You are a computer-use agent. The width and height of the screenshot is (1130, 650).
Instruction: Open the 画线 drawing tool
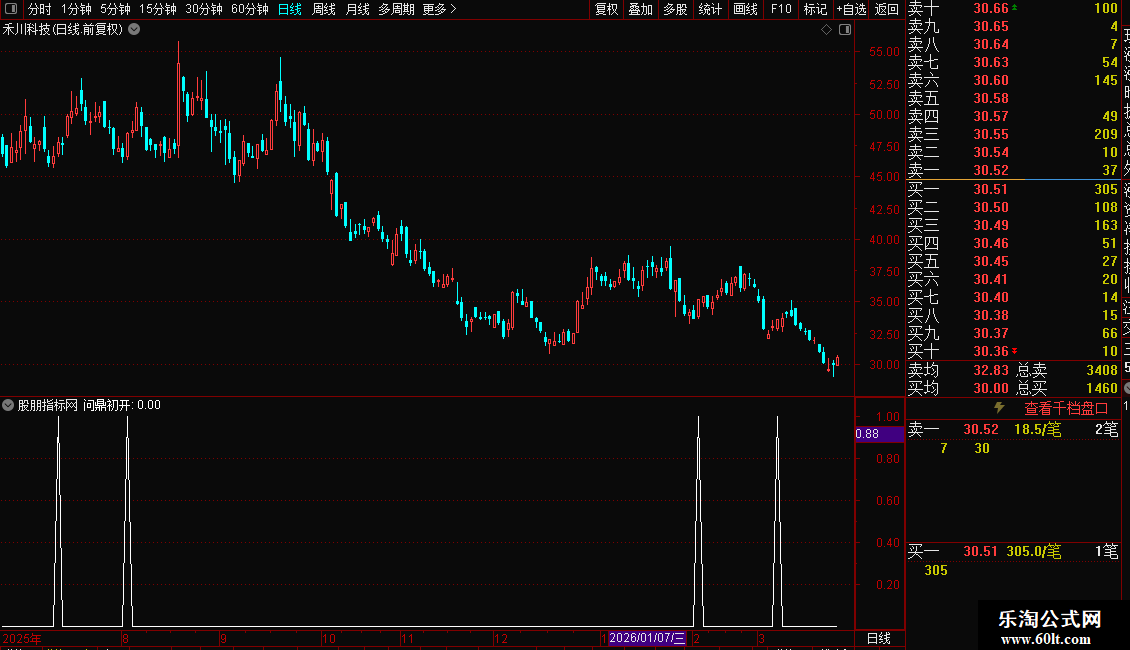tap(745, 9)
